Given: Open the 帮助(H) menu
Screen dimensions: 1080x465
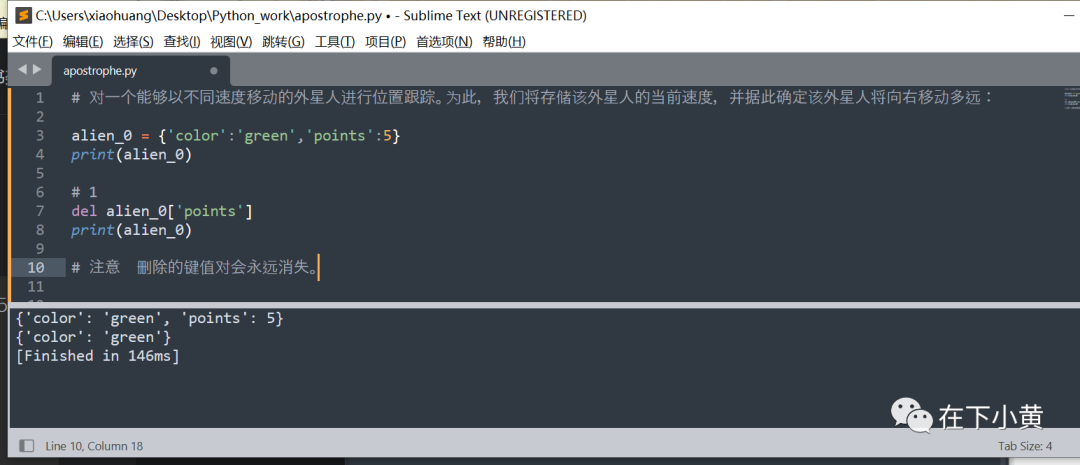Looking at the screenshot, I should (504, 42).
